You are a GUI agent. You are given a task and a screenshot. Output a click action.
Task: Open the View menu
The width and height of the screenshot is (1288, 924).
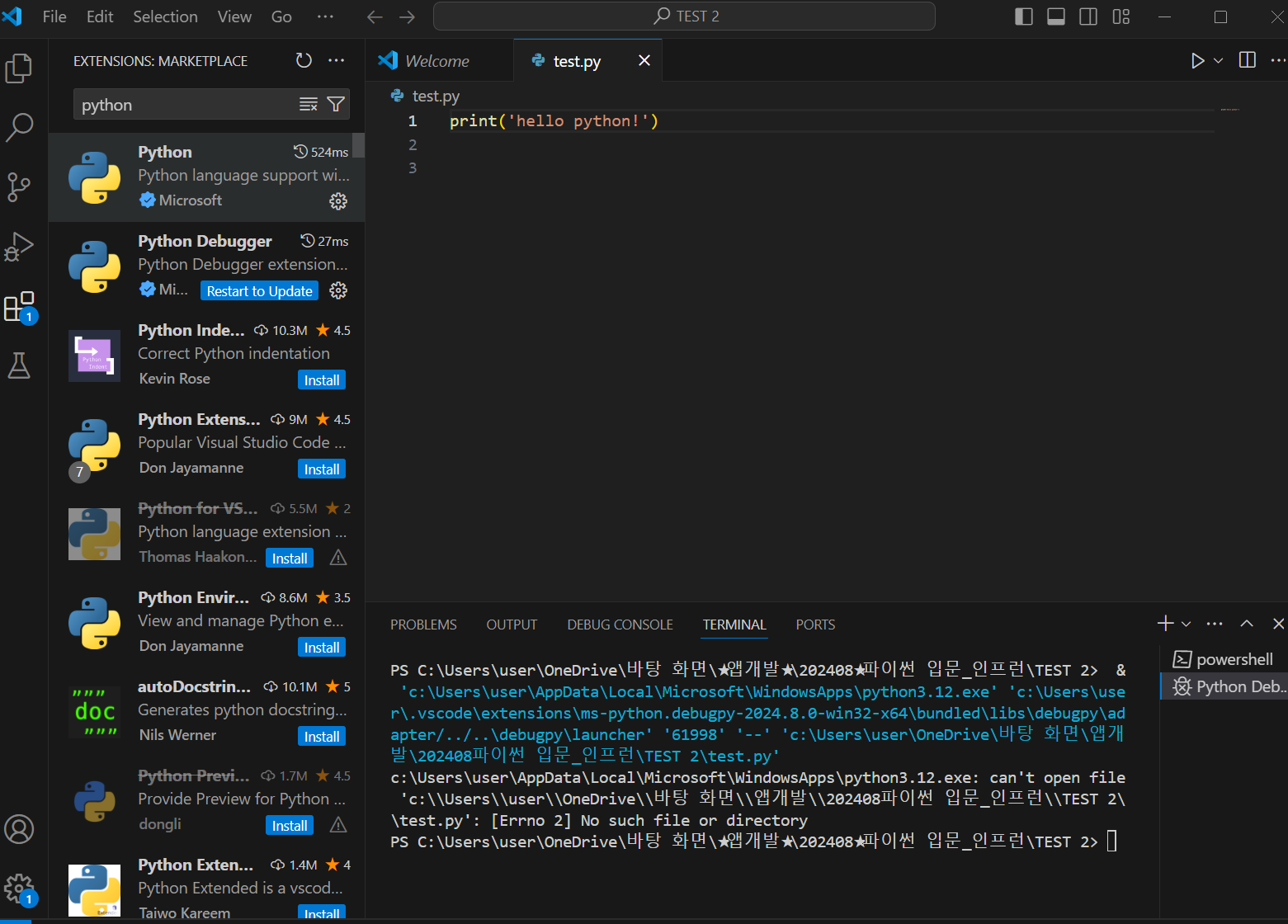click(234, 16)
